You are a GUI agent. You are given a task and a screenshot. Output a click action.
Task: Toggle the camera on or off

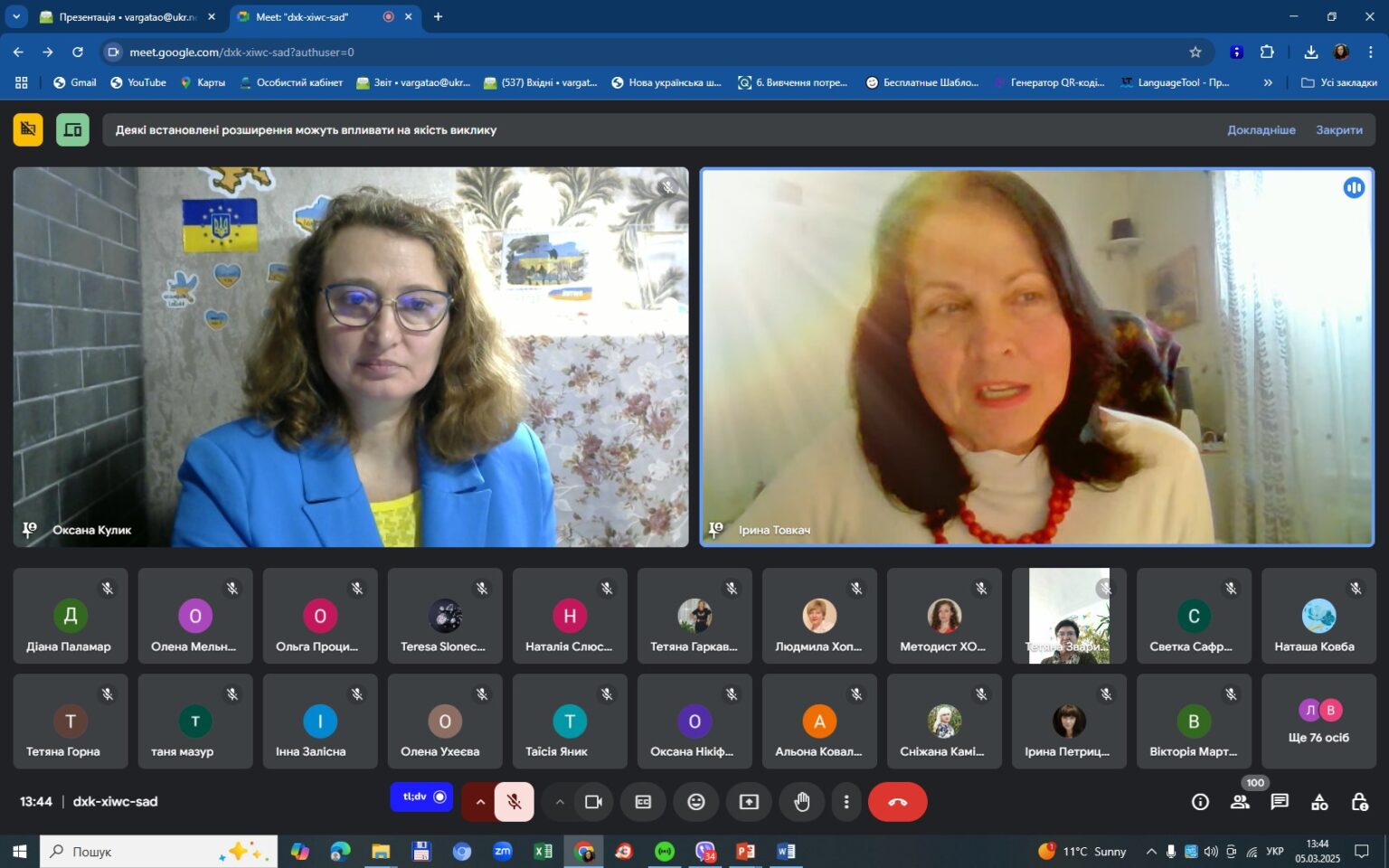[x=593, y=802]
